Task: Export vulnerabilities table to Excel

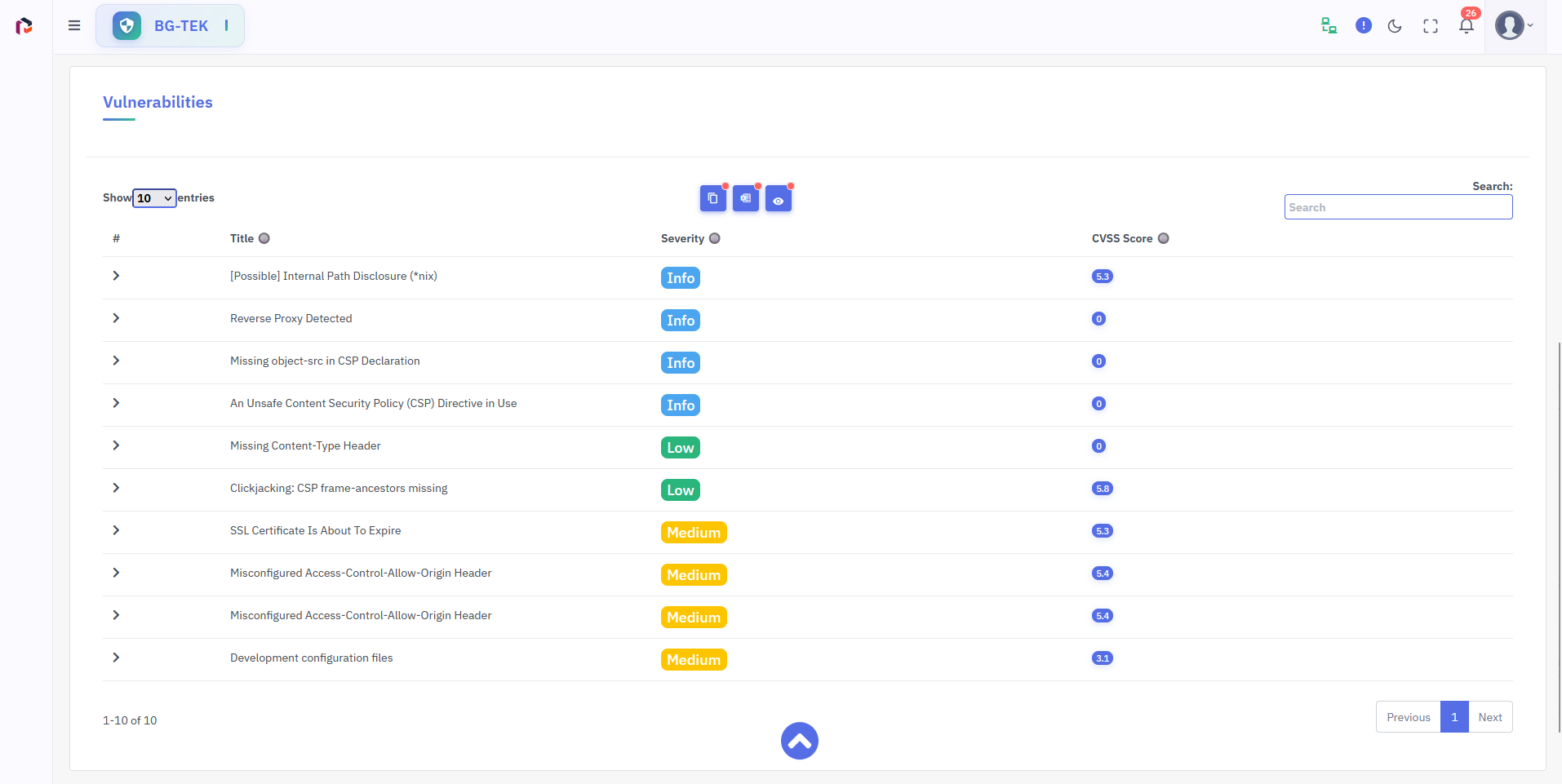Action: (745, 198)
